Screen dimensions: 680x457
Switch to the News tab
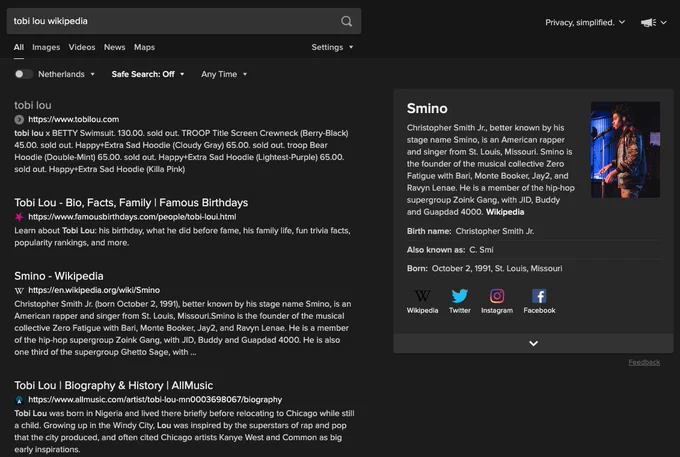point(114,47)
